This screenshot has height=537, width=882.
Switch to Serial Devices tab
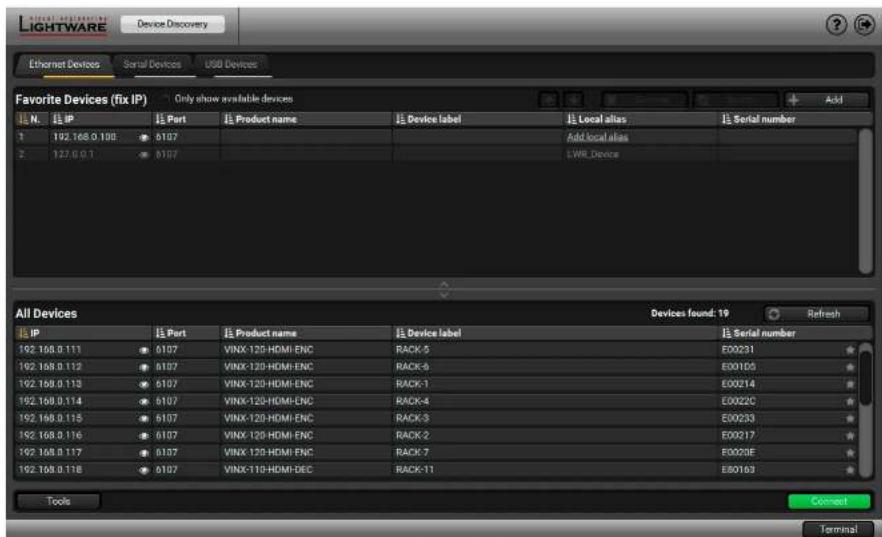(x=152, y=65)
